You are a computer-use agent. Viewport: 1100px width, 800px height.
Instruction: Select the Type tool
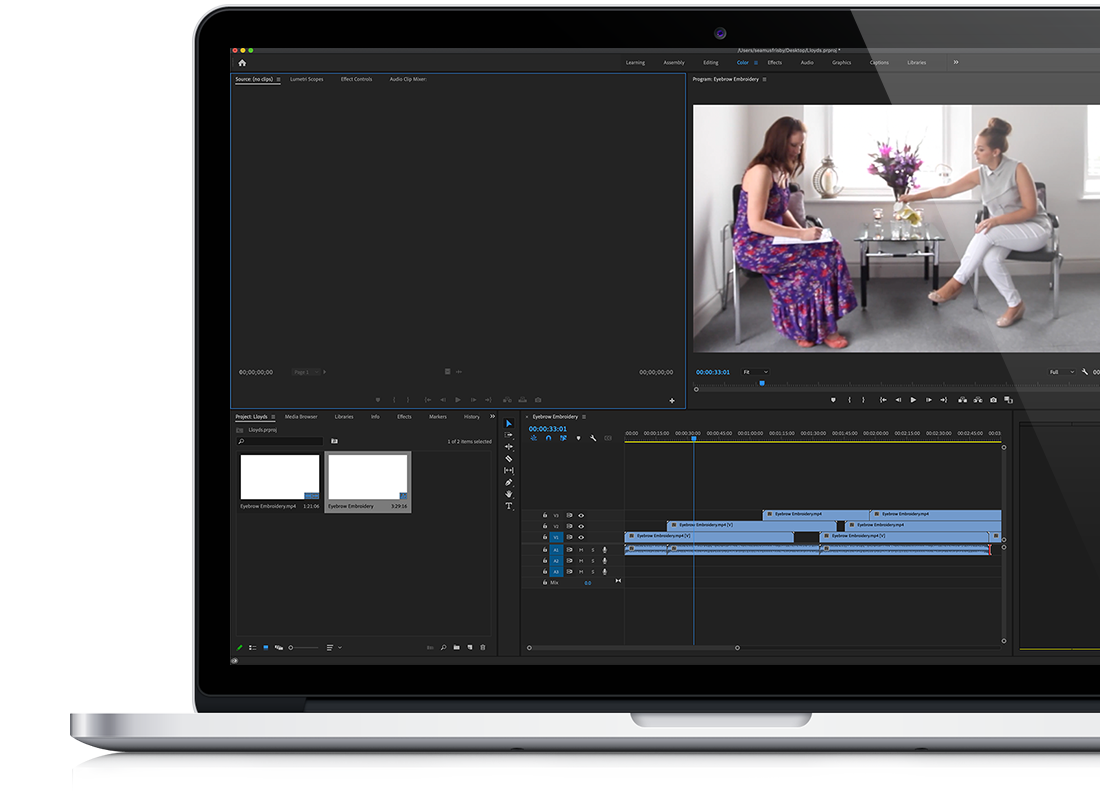pyautogui.click(x=508, y=506)
